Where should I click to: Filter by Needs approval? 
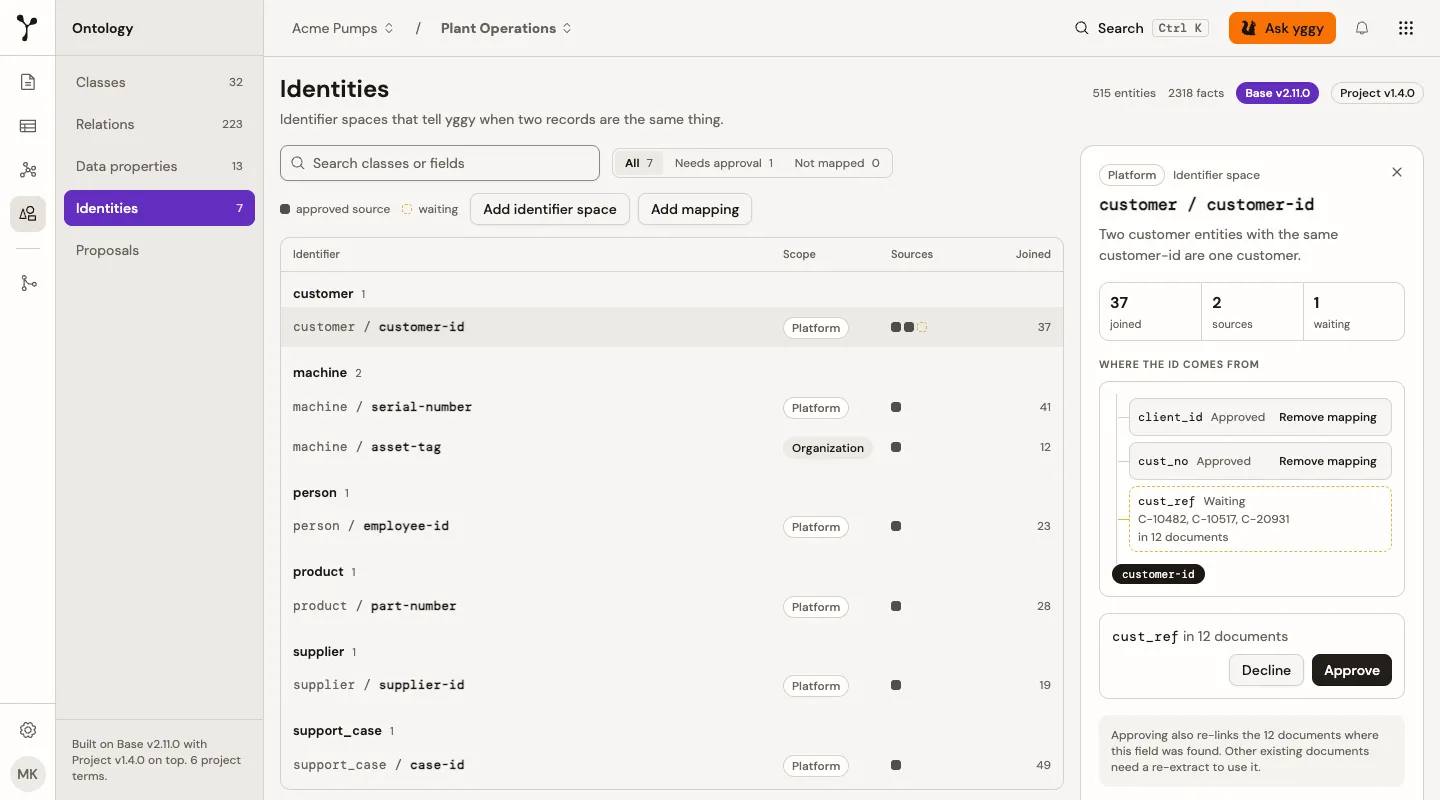[x=724, y=163]
